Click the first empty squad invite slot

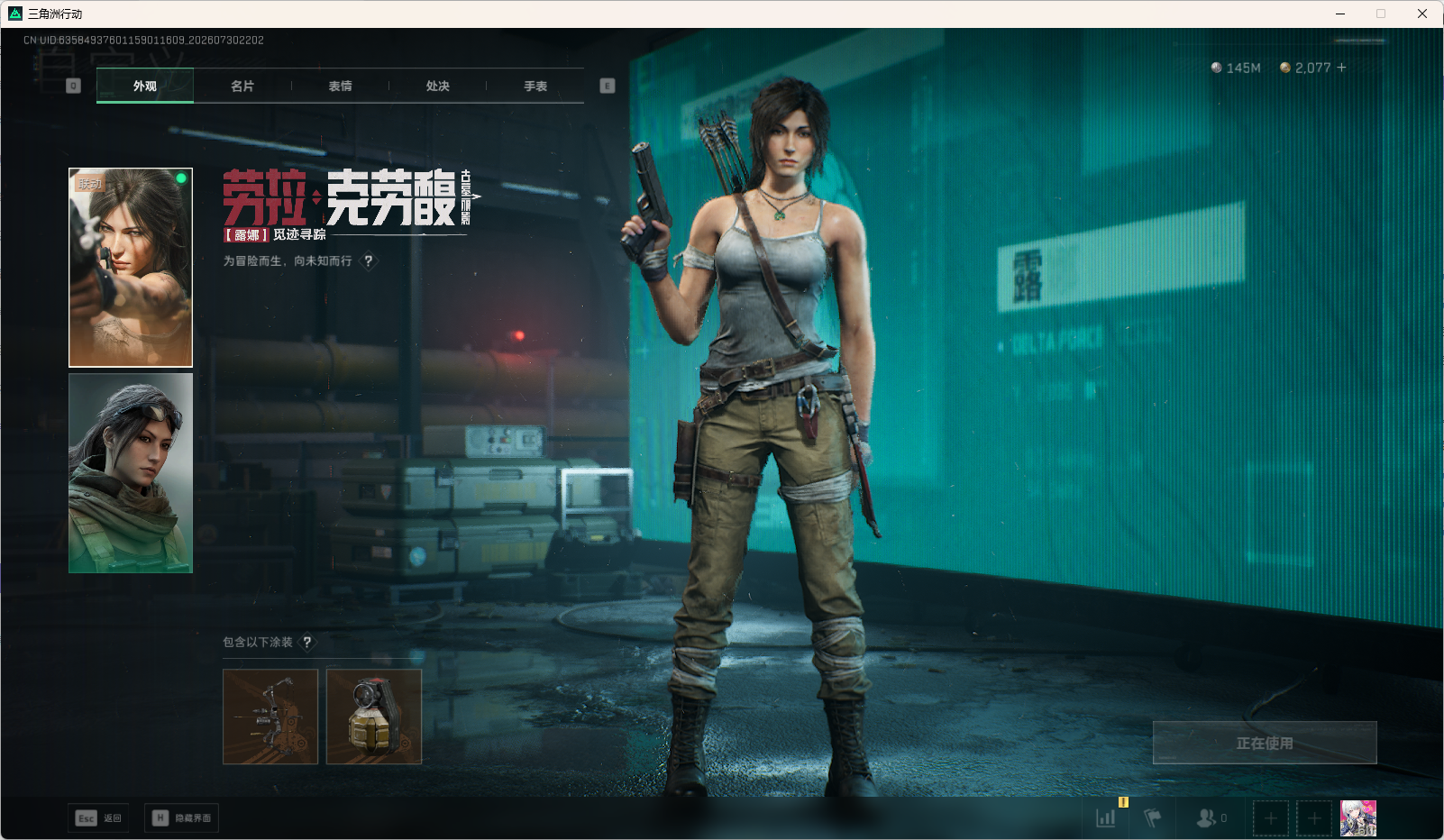(1271, 818)
